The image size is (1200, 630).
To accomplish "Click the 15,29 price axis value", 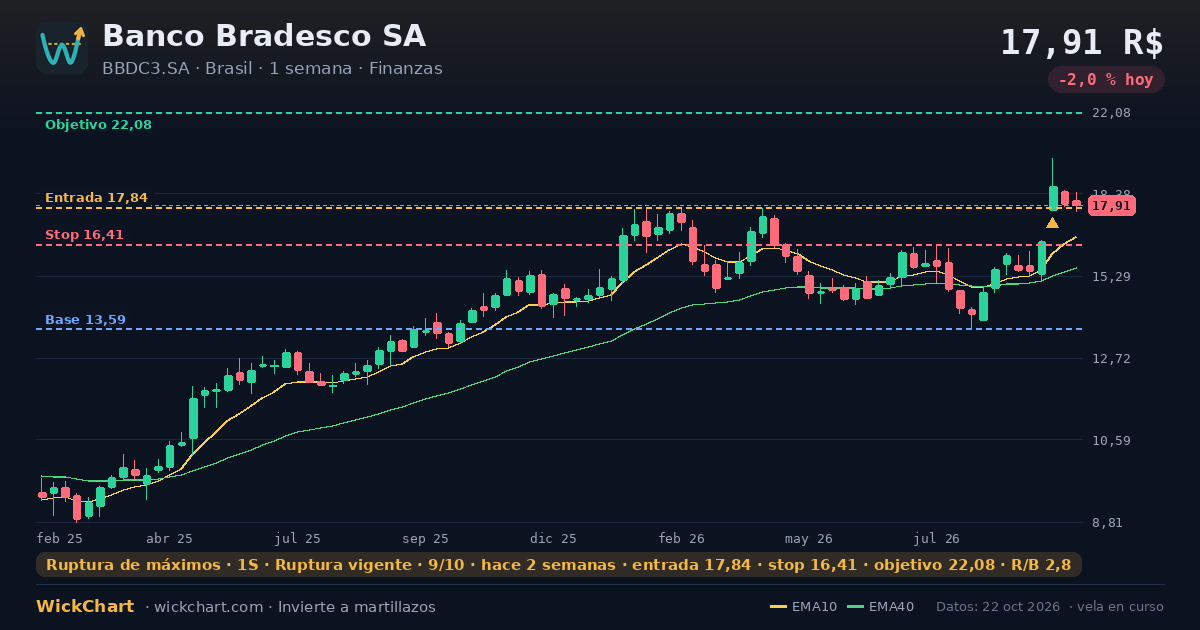I will click(x=1111, y=276).
